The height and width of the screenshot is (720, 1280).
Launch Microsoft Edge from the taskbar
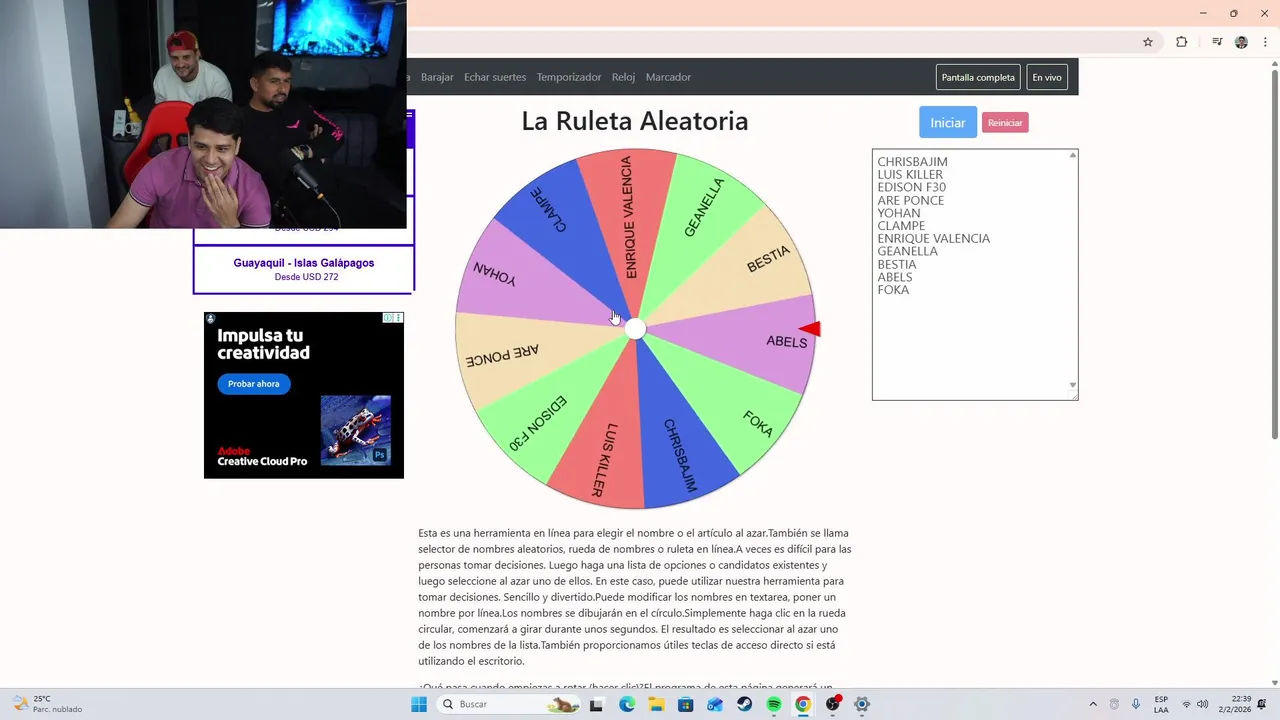pyautogui.click(x=627, y=704)
